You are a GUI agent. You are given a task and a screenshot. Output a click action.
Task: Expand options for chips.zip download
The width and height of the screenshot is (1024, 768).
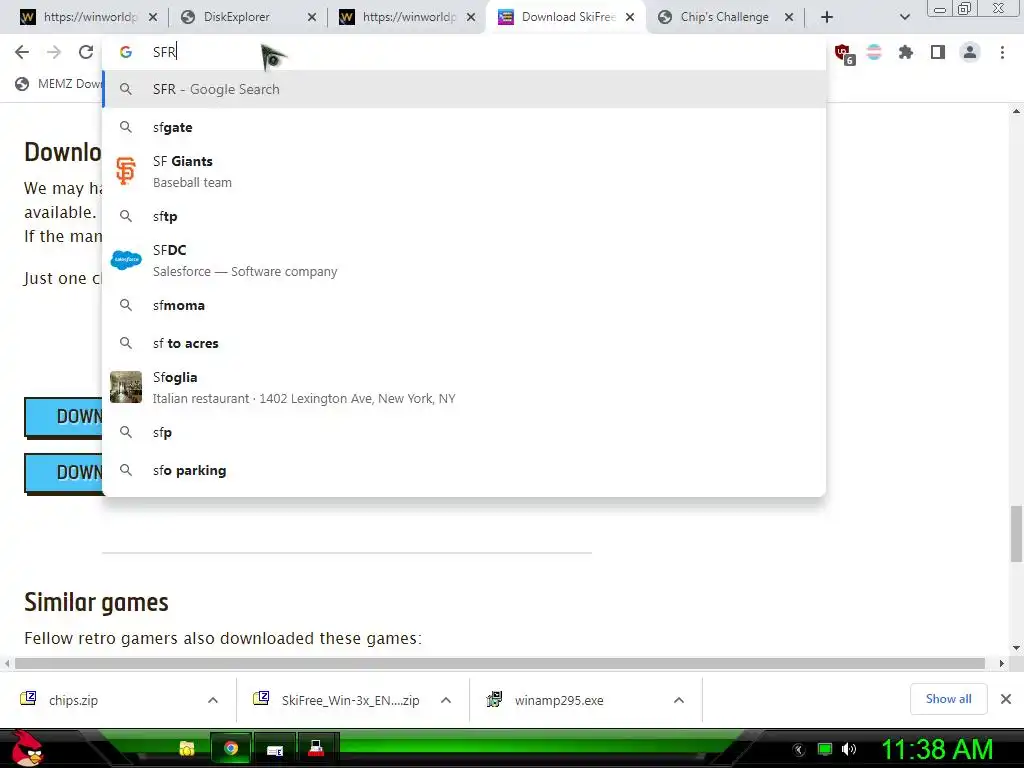(x=213, y=700)
